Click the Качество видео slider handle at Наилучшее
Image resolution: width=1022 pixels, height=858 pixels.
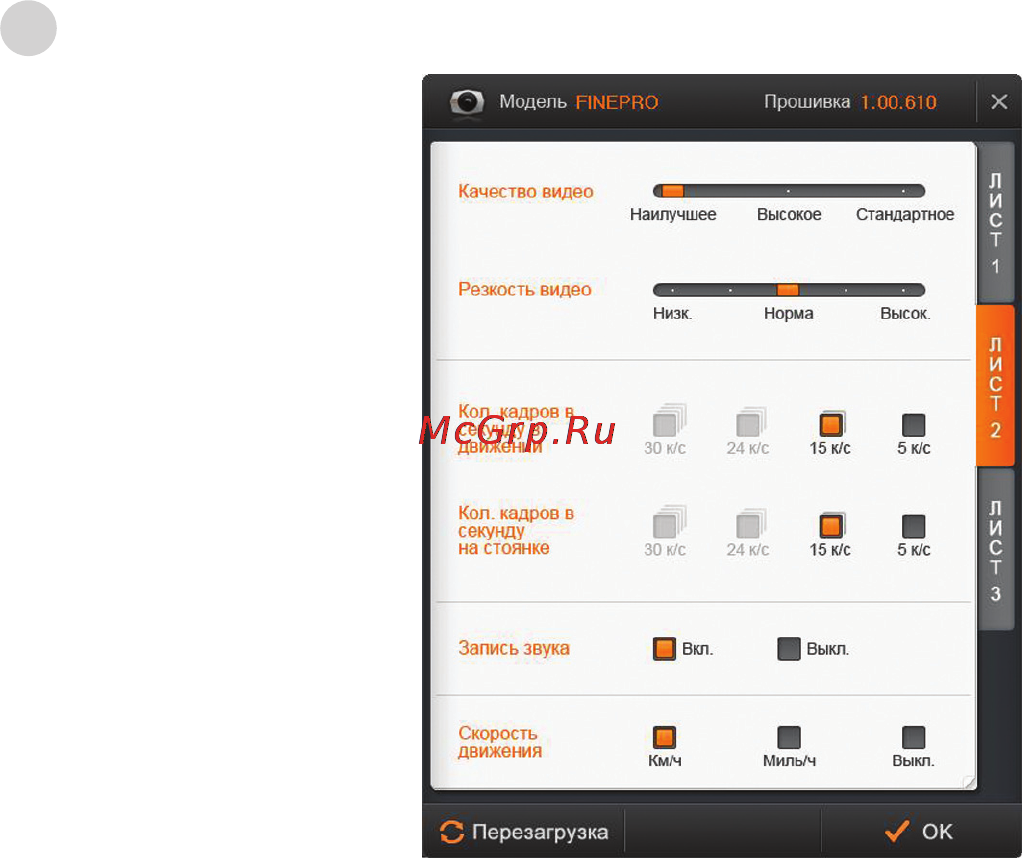(x=672, y=191)
